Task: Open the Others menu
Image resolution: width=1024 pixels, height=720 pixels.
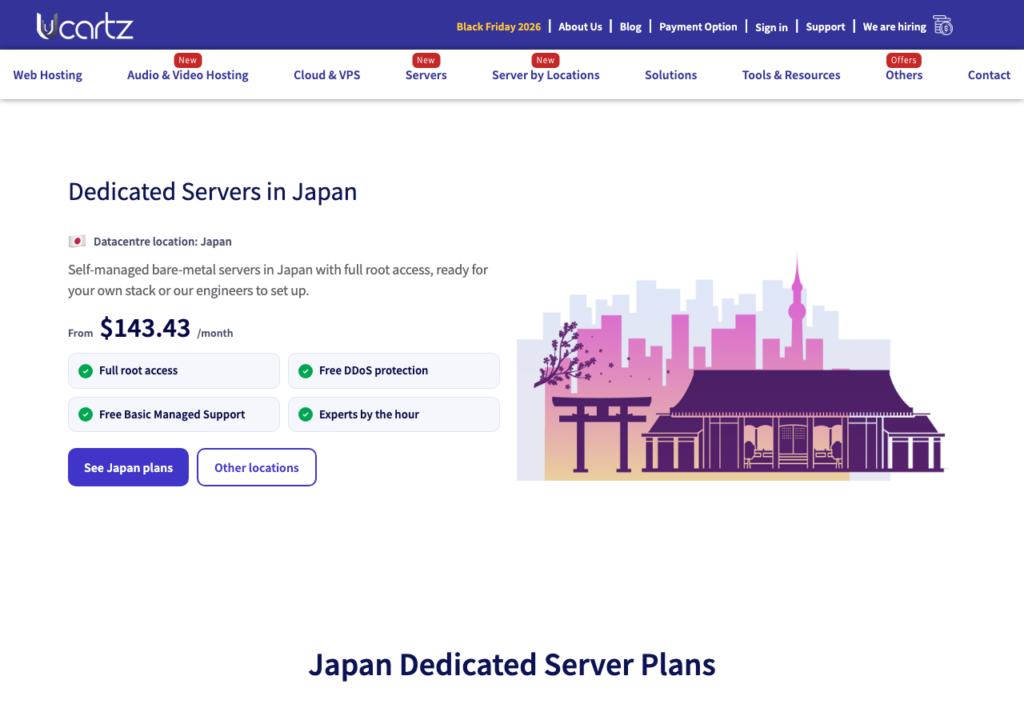Action: pos(904,75)
